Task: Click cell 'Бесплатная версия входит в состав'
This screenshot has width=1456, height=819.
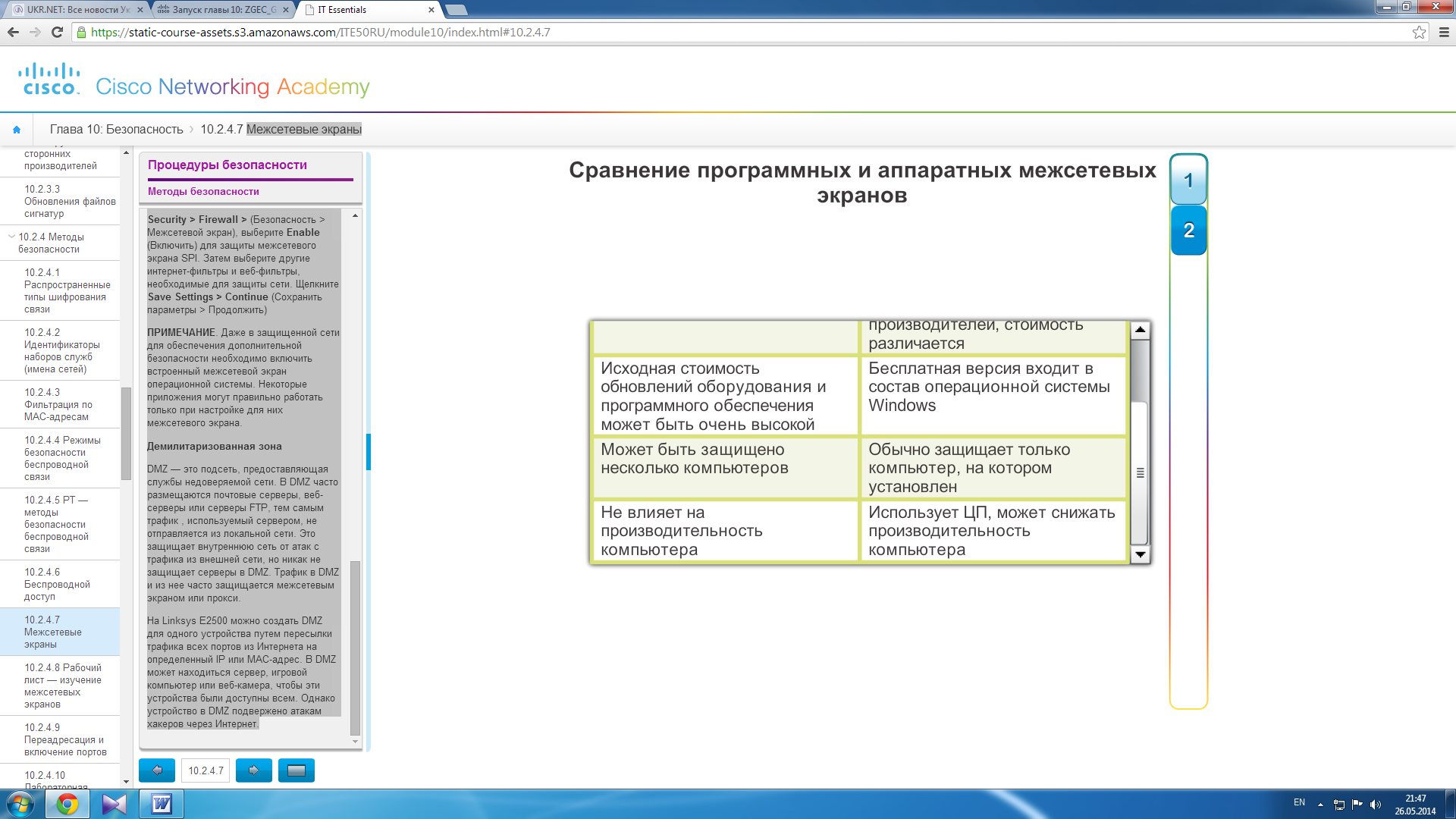Action: pos(993,395)
